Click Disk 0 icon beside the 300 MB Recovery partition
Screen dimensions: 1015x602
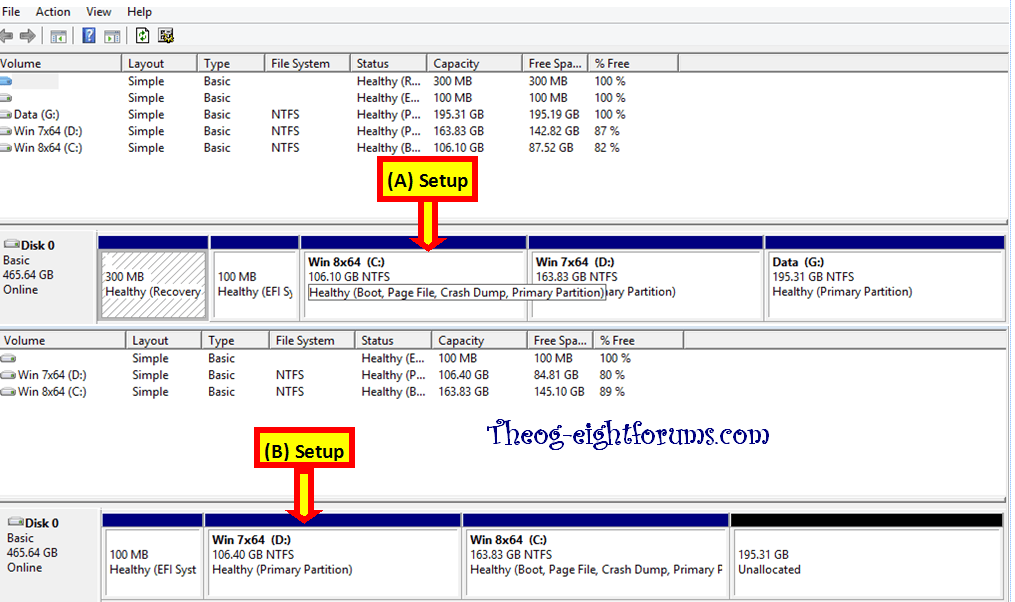click(x=12, y=245)
